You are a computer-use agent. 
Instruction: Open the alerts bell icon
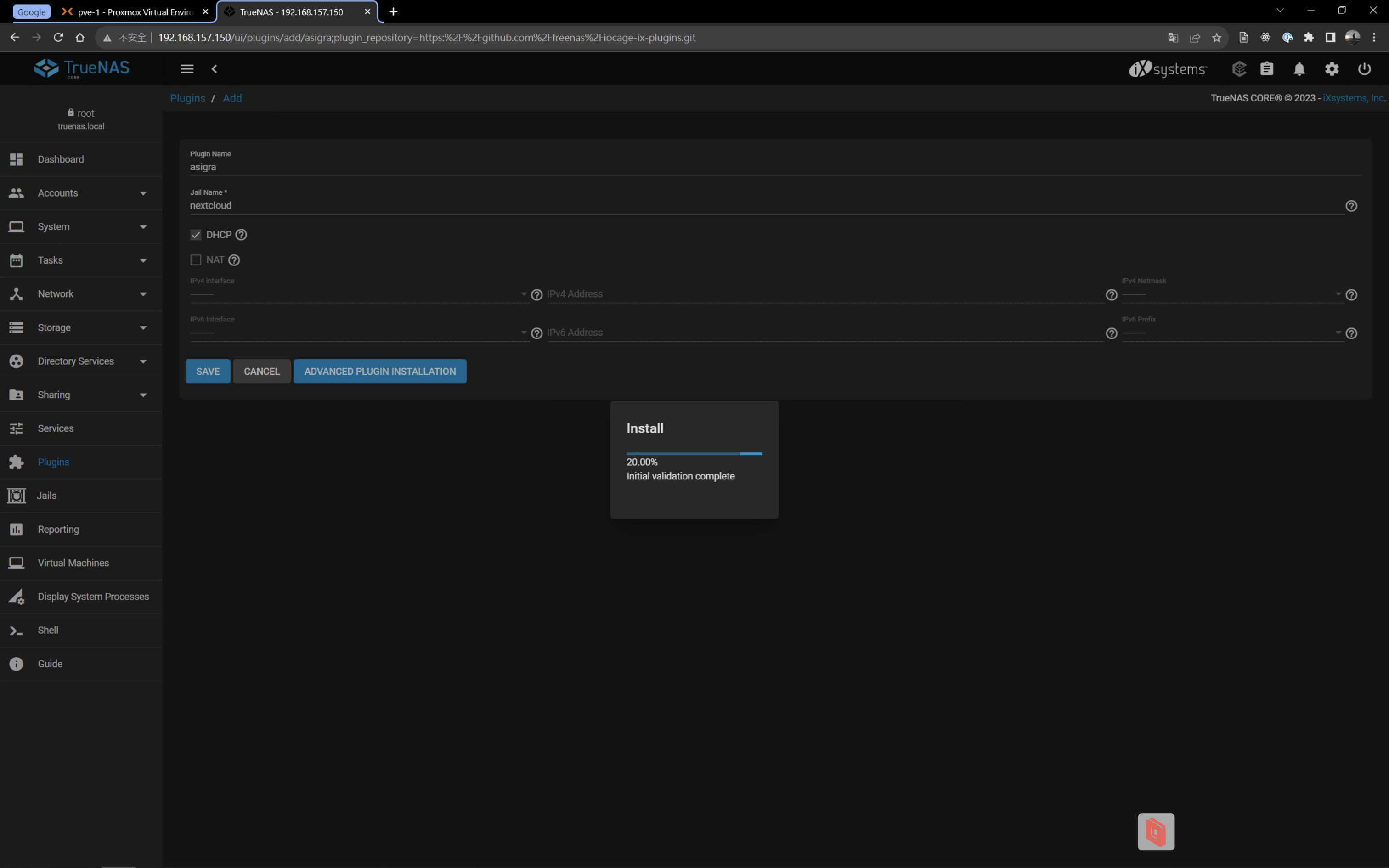click(x=1299, y=69)
